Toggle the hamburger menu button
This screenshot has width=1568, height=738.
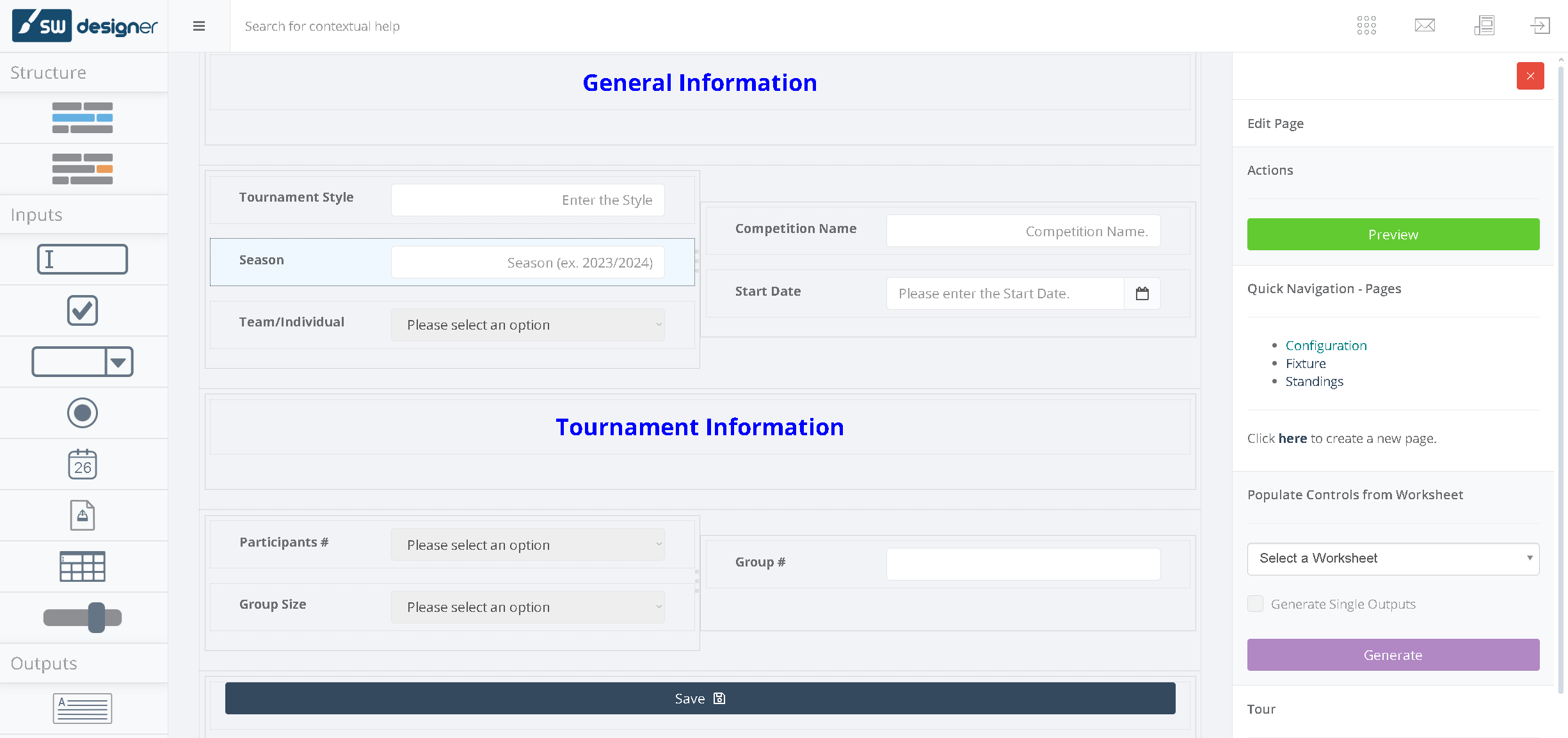click(199, 26)
